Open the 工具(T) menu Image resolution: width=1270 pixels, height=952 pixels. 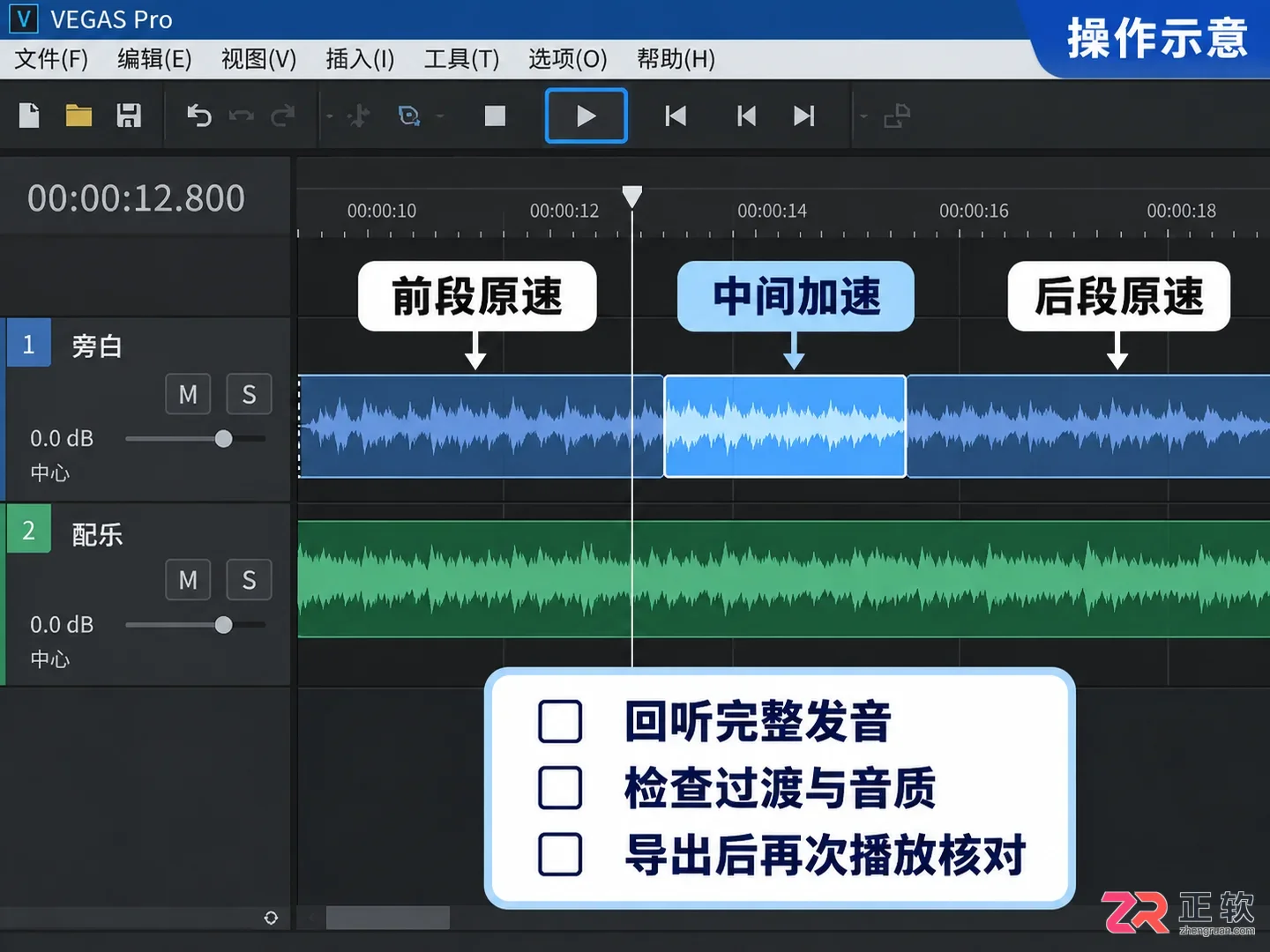coord(461,59)
